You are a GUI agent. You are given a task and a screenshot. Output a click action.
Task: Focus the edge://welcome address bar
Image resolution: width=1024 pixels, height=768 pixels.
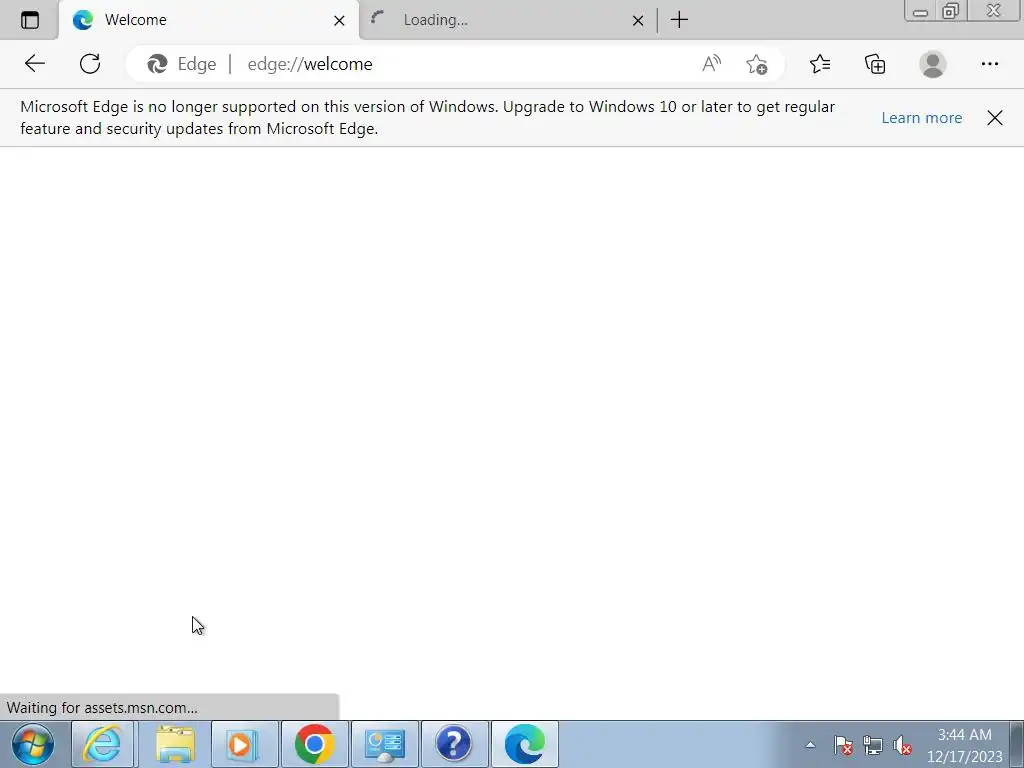click(457, 64)
